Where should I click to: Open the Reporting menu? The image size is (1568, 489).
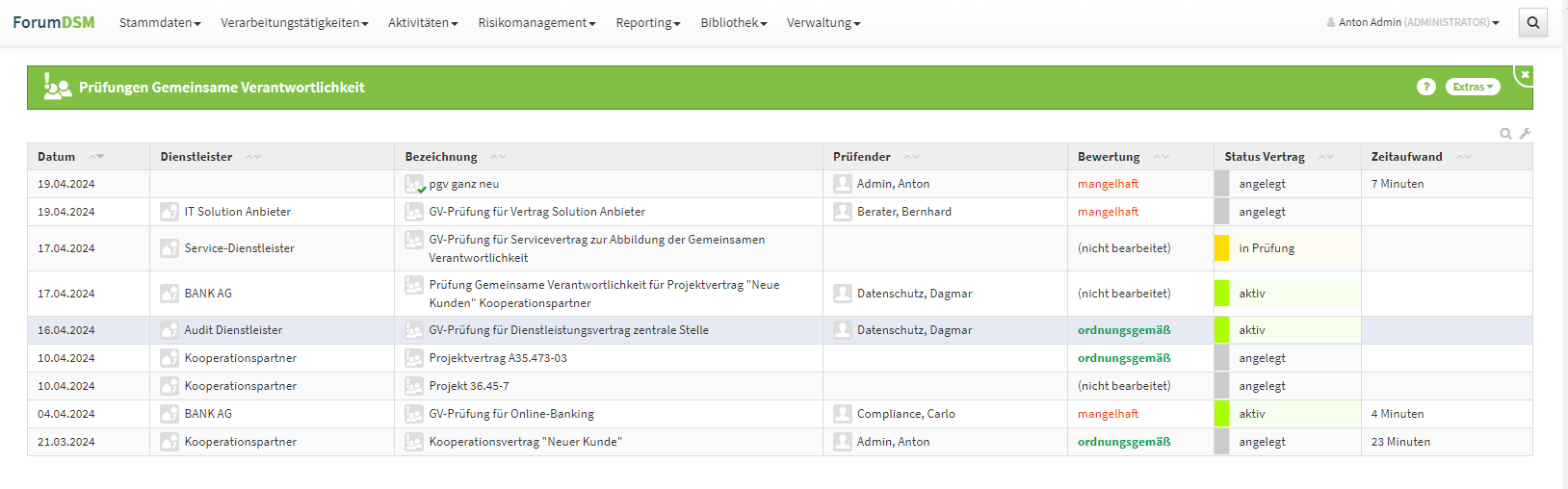(x=647, y=22)
